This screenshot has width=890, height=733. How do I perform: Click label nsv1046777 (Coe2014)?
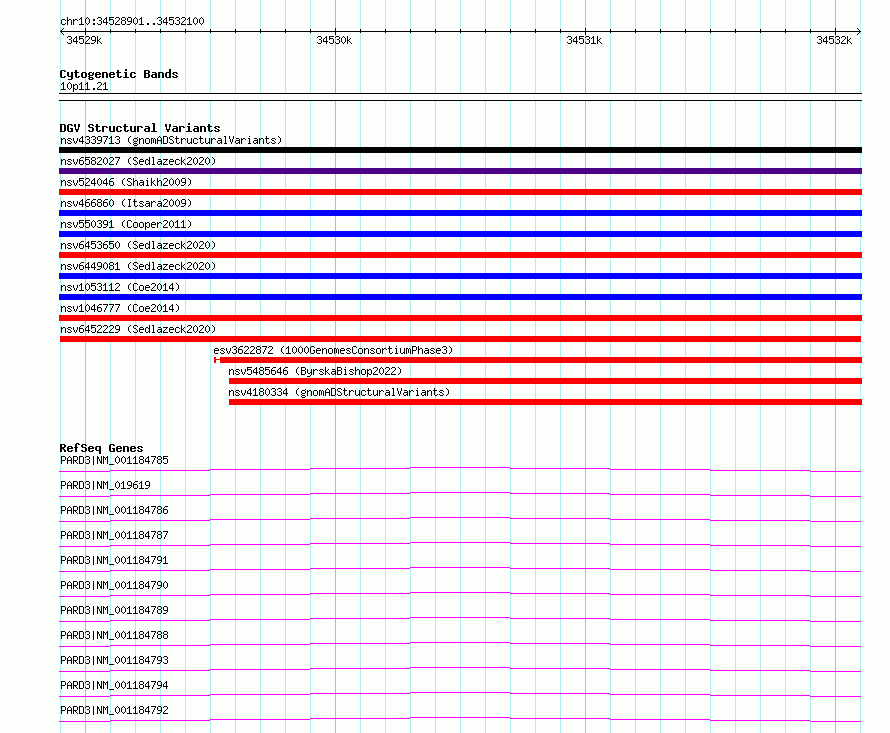pos(120,308)
